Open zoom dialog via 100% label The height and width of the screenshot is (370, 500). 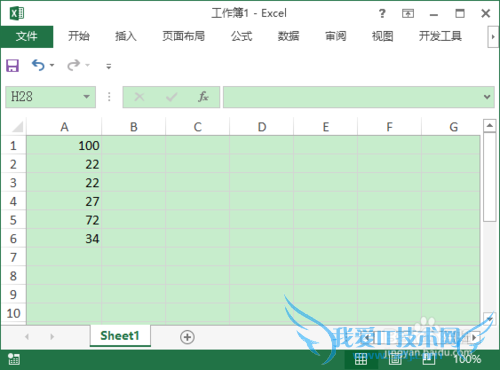point(467,359)
